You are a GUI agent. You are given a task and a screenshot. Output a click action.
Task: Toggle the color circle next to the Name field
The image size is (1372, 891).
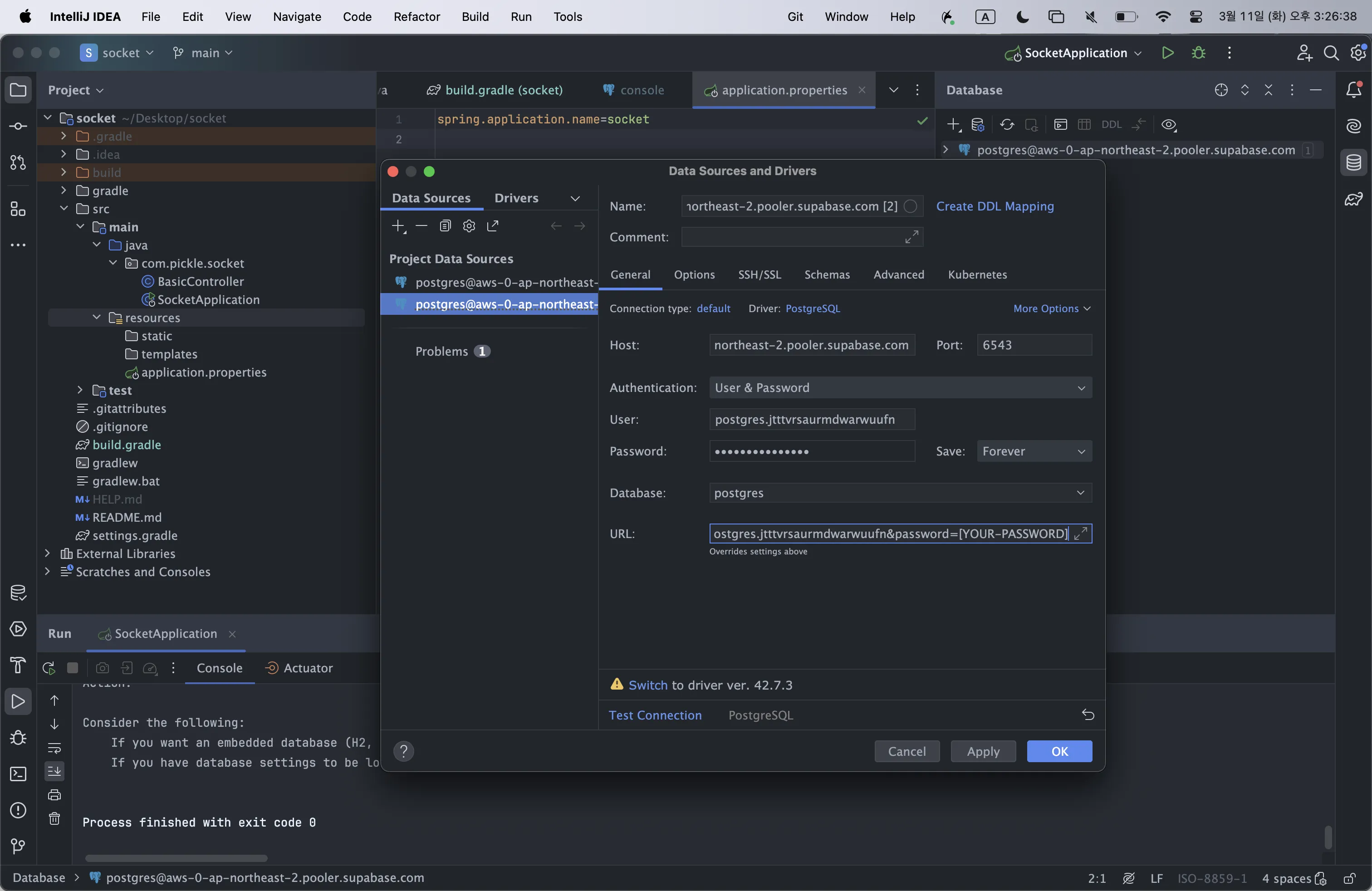point(910,206)
